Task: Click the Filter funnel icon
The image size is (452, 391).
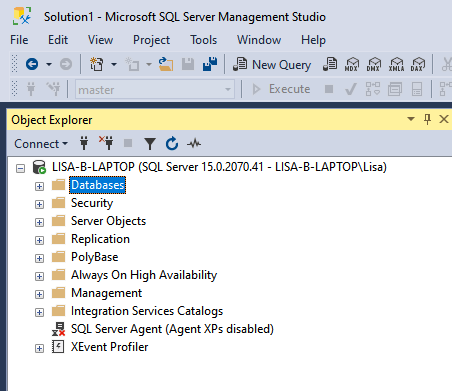Action: click(150, 144)
